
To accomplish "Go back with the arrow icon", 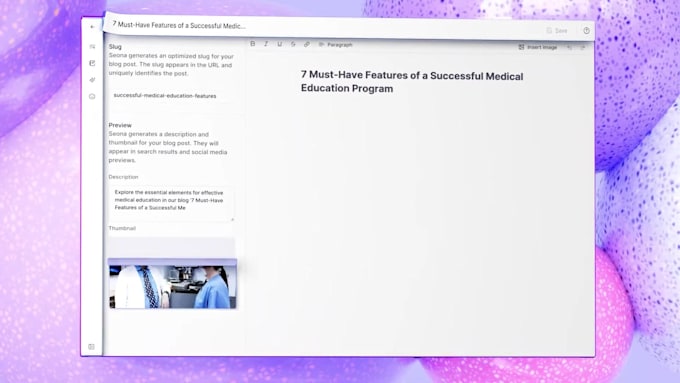I will [92, 27].
